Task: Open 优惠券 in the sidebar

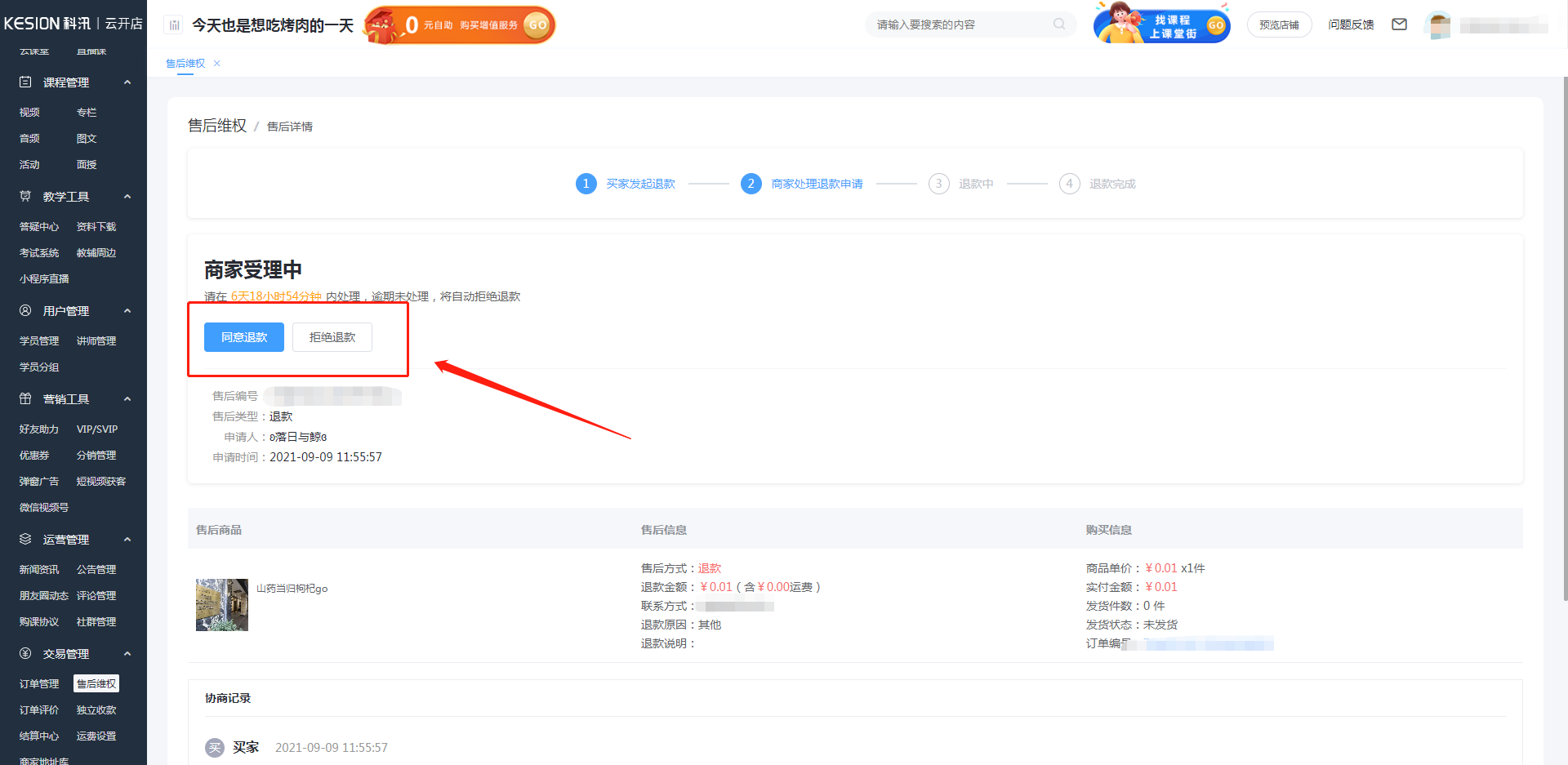Action: [34, 456]
